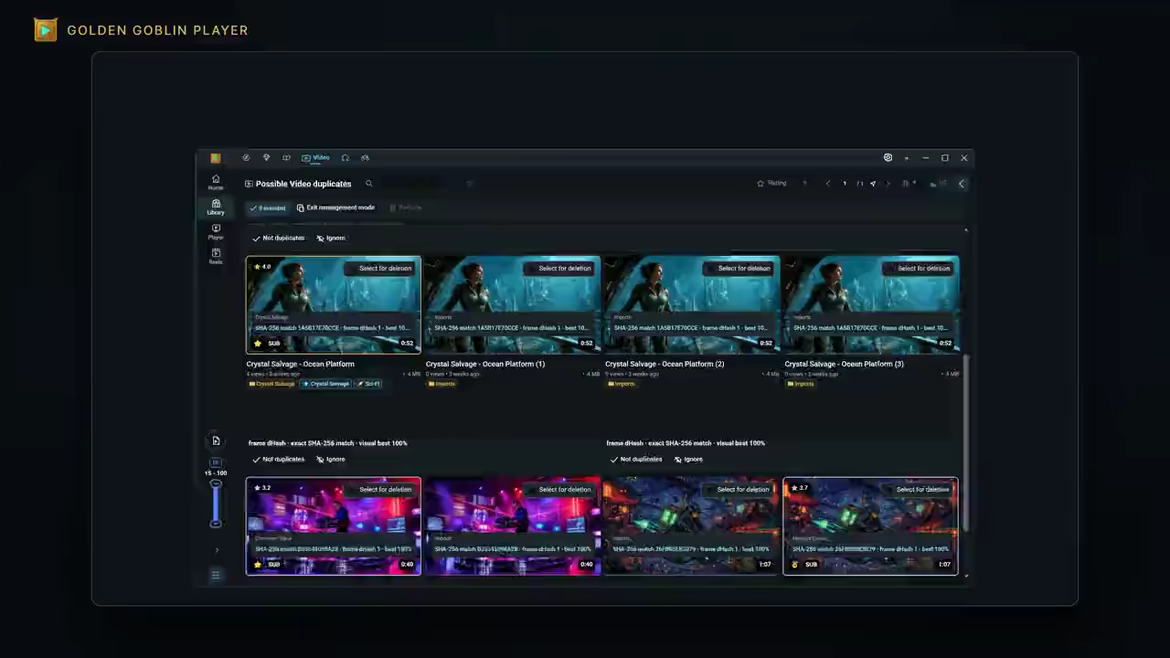Open the Library section in sidebar

click(x=216, y=207)
